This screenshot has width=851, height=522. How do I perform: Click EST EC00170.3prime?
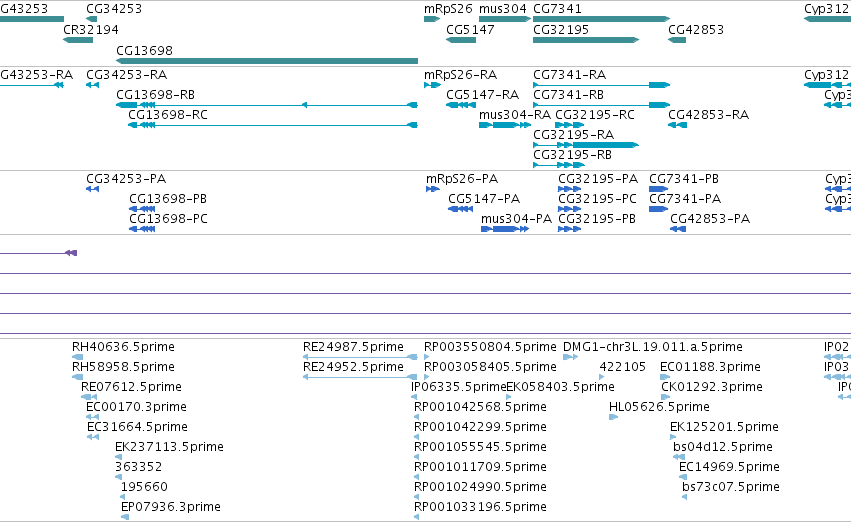[136, 407]
